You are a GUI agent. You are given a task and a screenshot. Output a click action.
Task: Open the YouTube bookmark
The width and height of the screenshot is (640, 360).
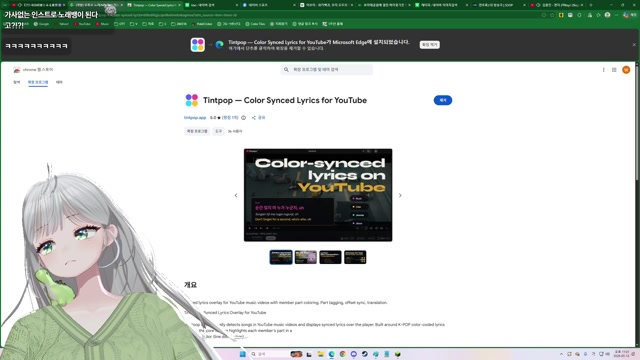(82, 24)
